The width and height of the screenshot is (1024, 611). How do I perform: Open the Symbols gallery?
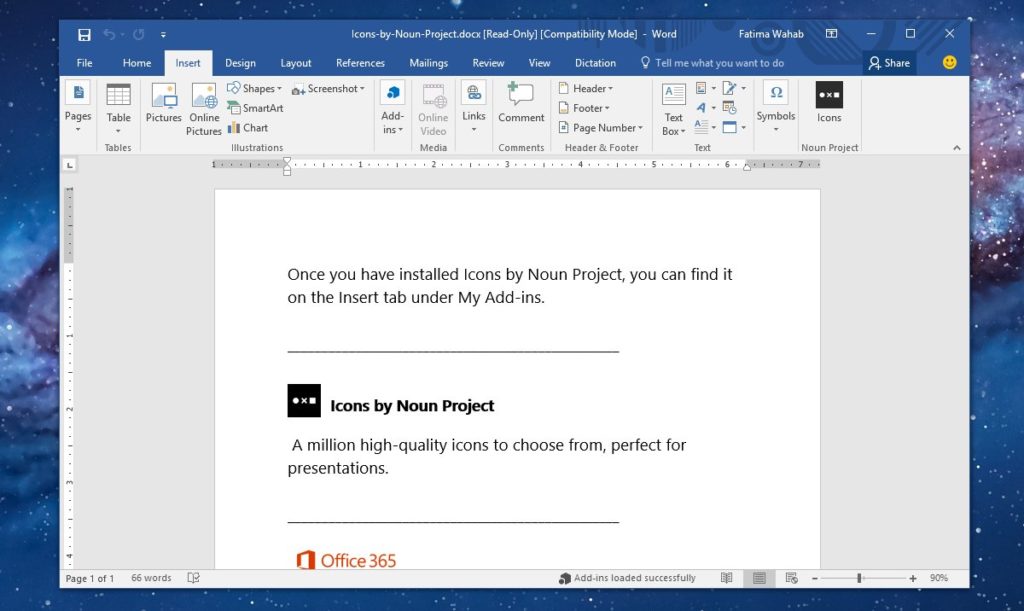[x=776, y=108]
